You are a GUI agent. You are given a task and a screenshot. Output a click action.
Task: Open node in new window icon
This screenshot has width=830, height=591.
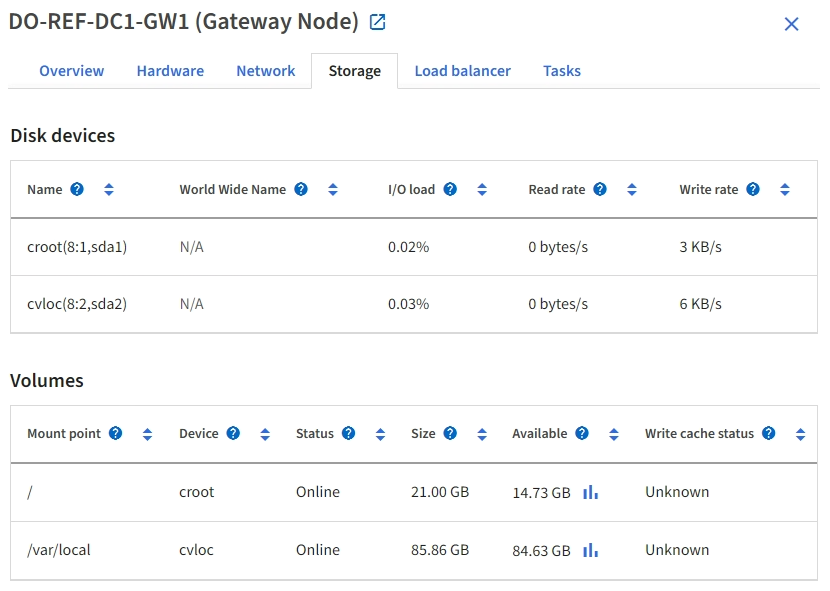click(x=377, y=22)
